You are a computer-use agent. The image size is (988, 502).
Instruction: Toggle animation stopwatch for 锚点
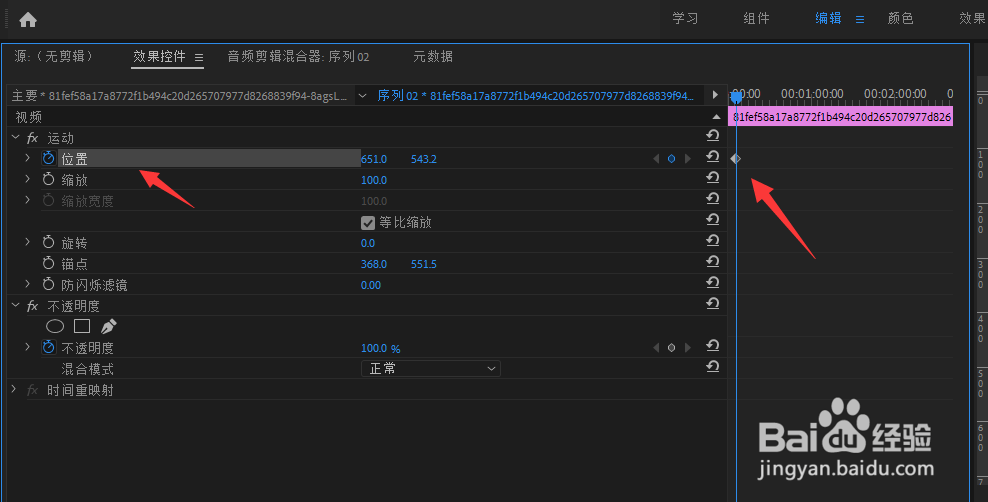[49, 263]
